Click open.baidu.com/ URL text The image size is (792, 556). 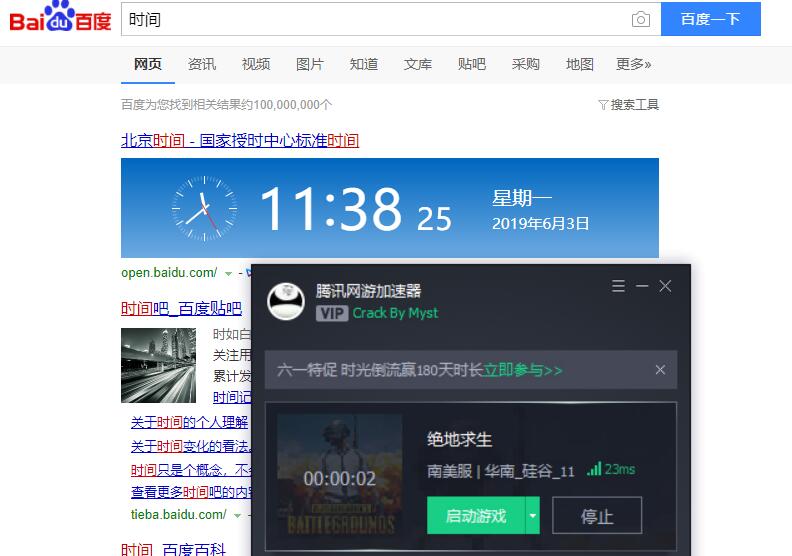[169, 273]
